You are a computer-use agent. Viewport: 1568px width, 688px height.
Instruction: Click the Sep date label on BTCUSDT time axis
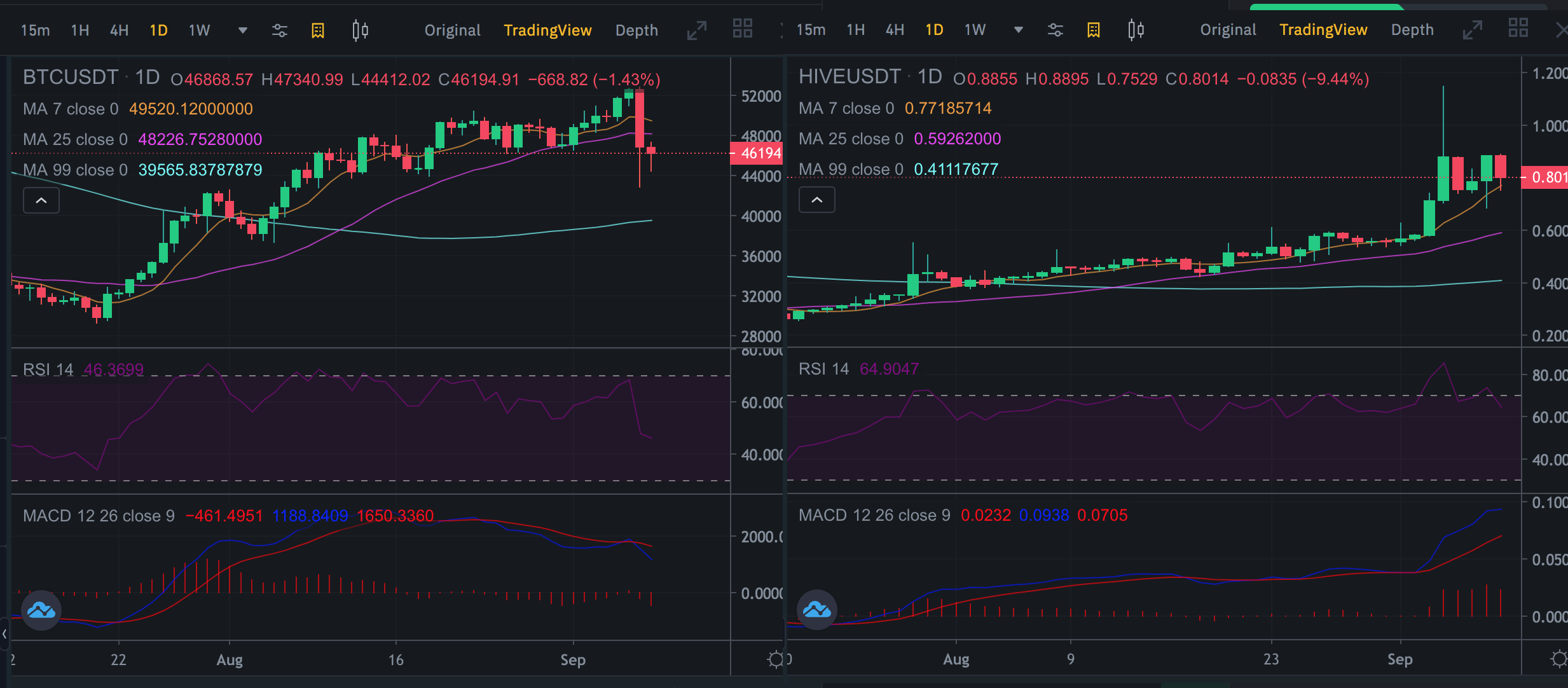(x=573, y=660)
